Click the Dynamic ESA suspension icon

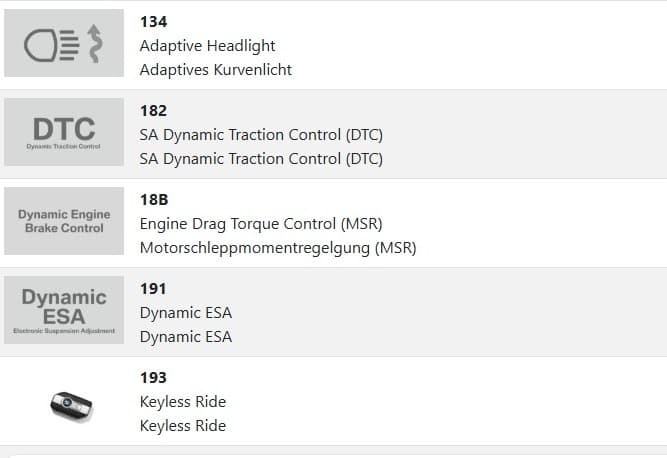tap(64, 310)
